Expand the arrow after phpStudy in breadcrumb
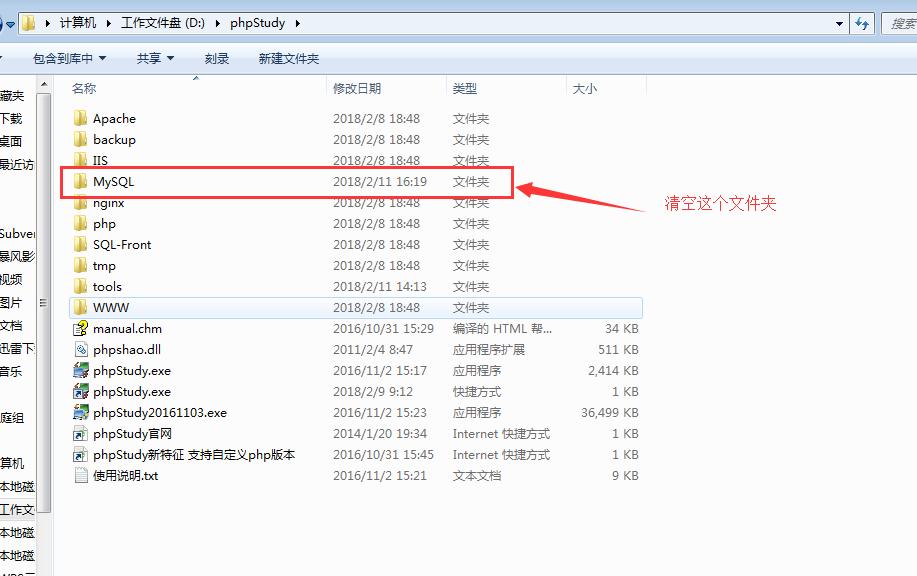The image size is (917, 576). coord(297,23)
